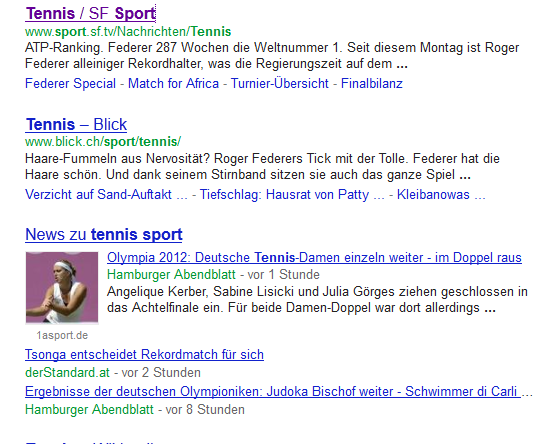Image resolution: width=560 pixels, height=444 pixels.
Task: Open the Tennis – Blick result
Action: tap(76, 125)
